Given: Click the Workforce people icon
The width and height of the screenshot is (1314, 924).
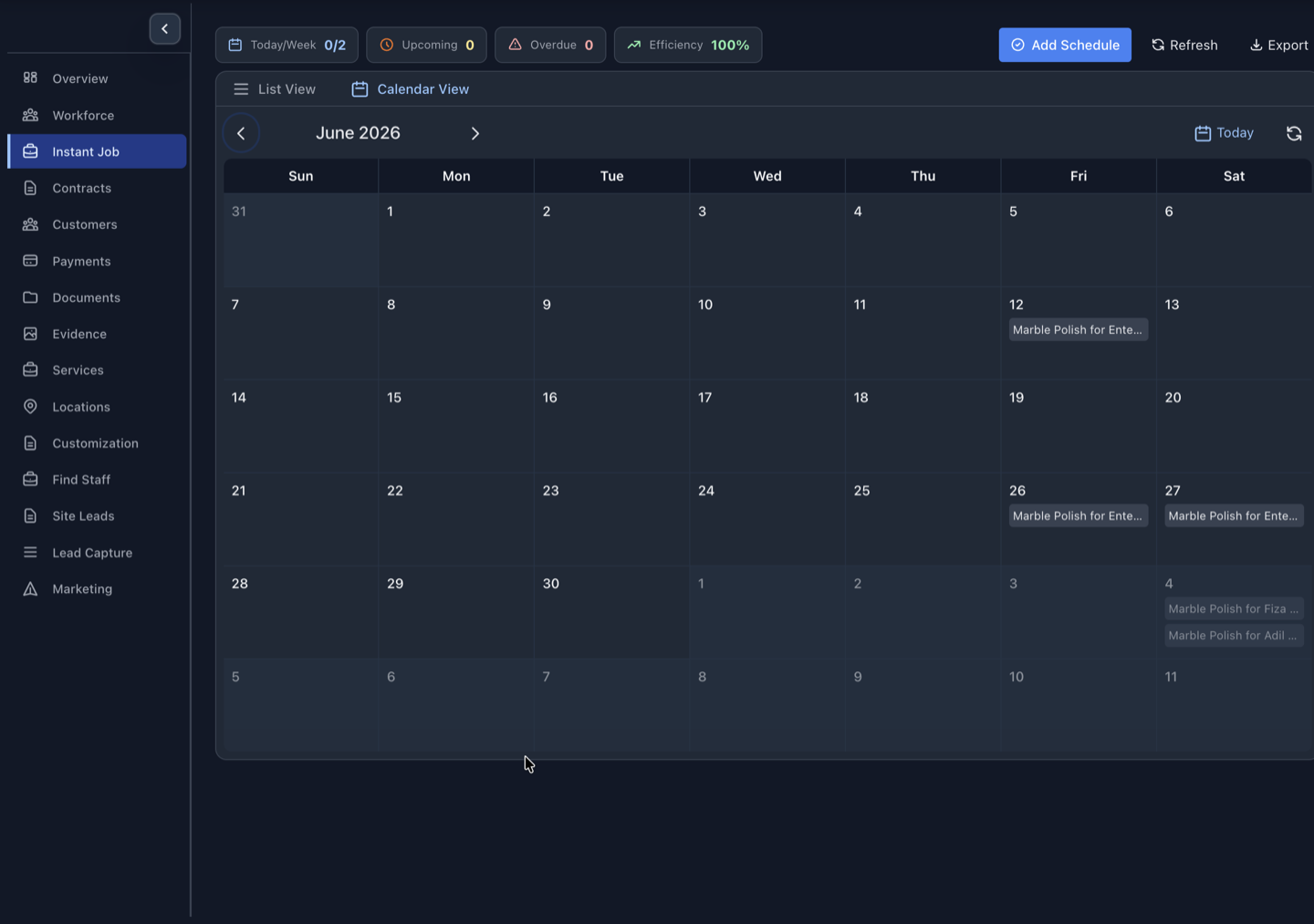Looking at the screenshot, I should 30,115.
